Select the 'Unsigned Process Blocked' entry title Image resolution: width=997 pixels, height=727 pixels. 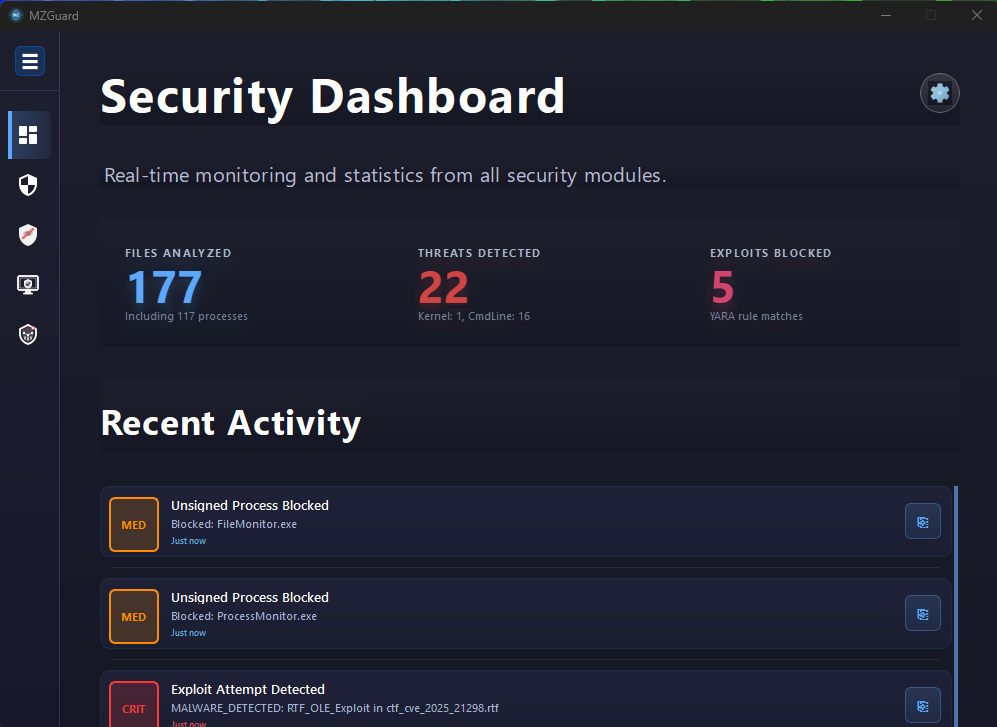coord(249,505)
